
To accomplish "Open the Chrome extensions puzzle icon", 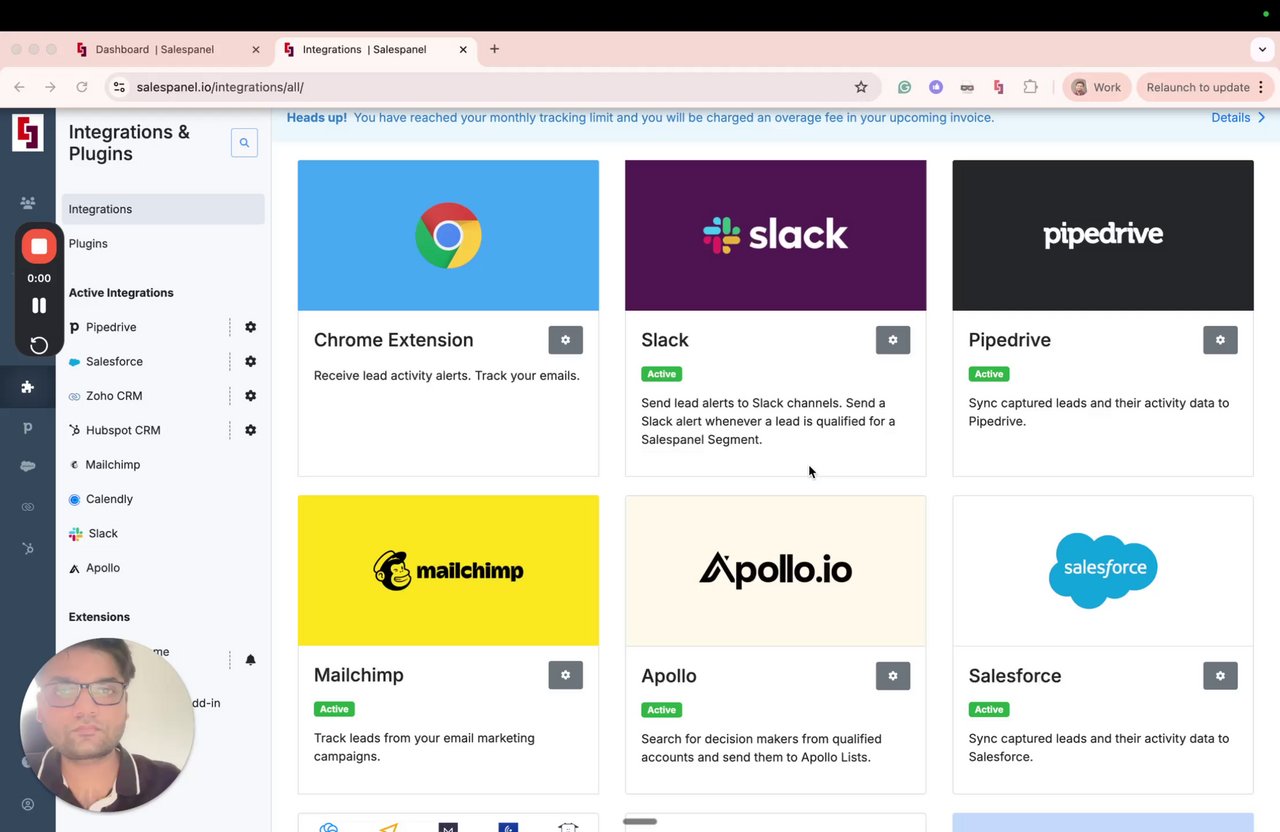I will click(x=1030, y=87).
